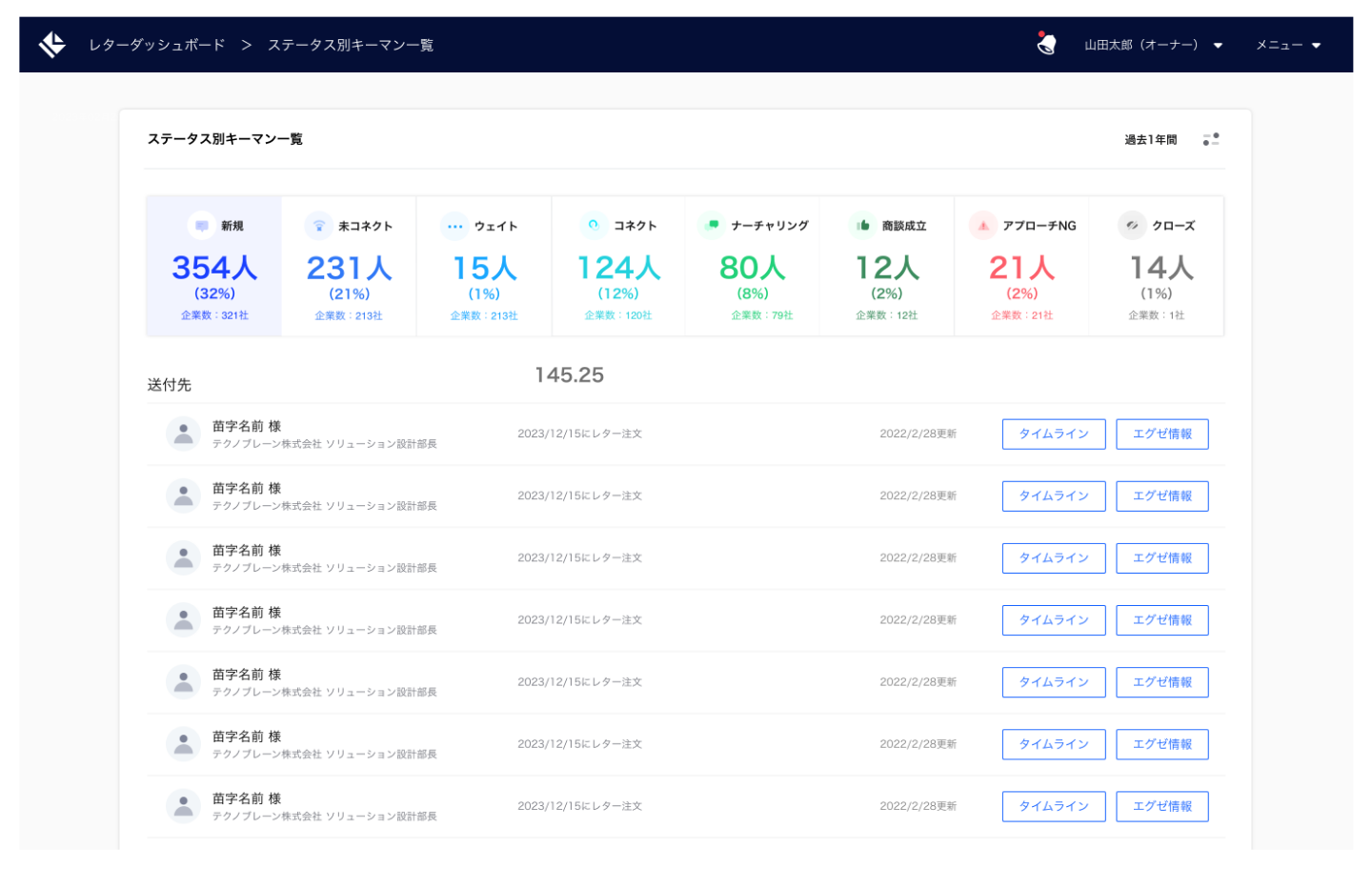
Task: Click the コネクト status icon
Action: click(594, 225)
